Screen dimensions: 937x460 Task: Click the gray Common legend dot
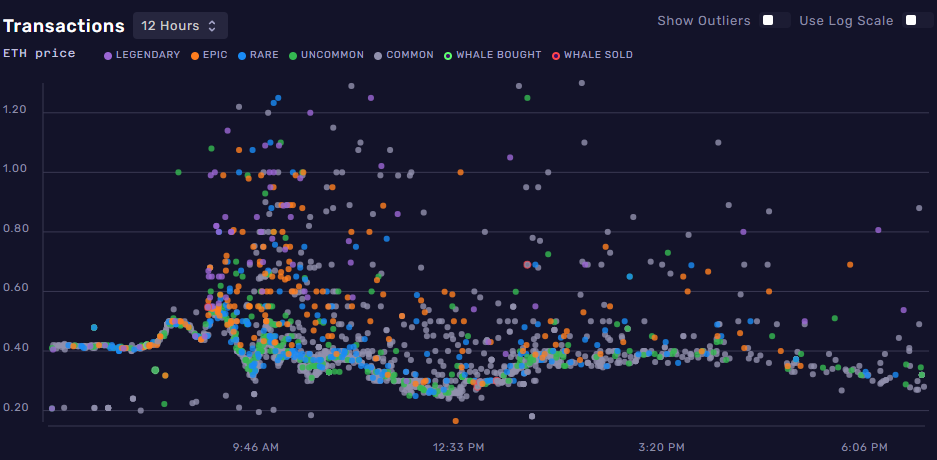tap(378, 55)
